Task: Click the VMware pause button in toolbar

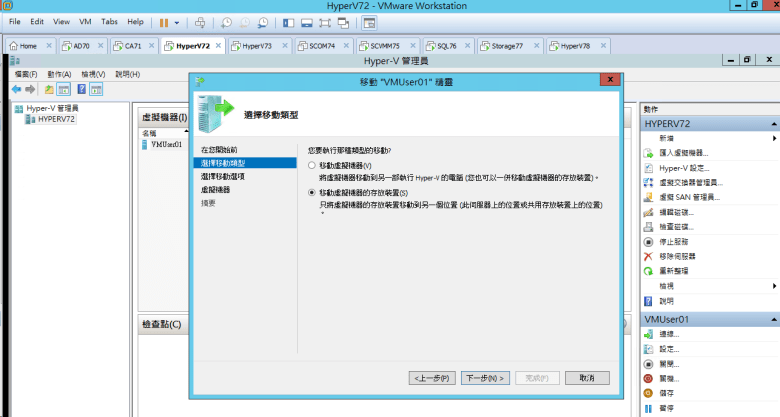Action: pyautogui.click(x=163, y=21)
